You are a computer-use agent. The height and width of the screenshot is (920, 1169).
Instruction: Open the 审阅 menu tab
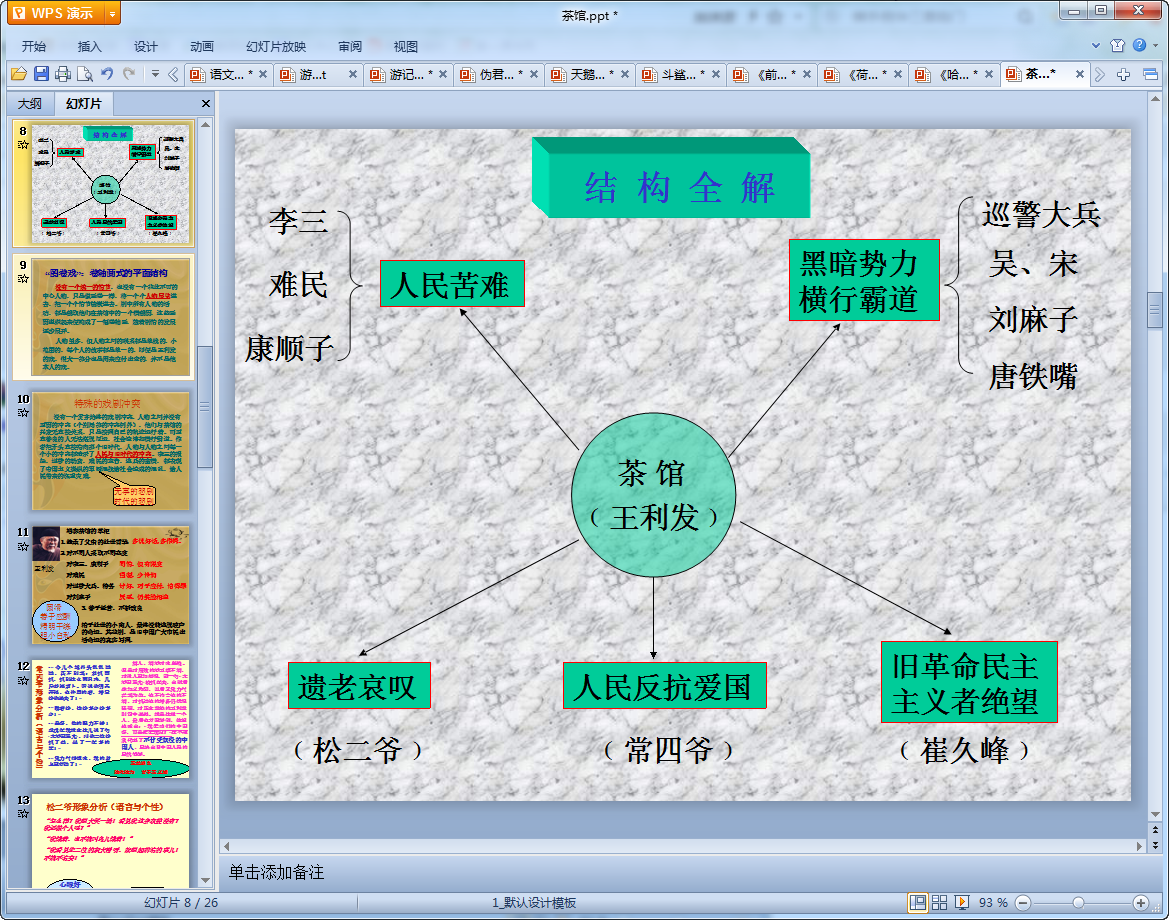point(350,46)
